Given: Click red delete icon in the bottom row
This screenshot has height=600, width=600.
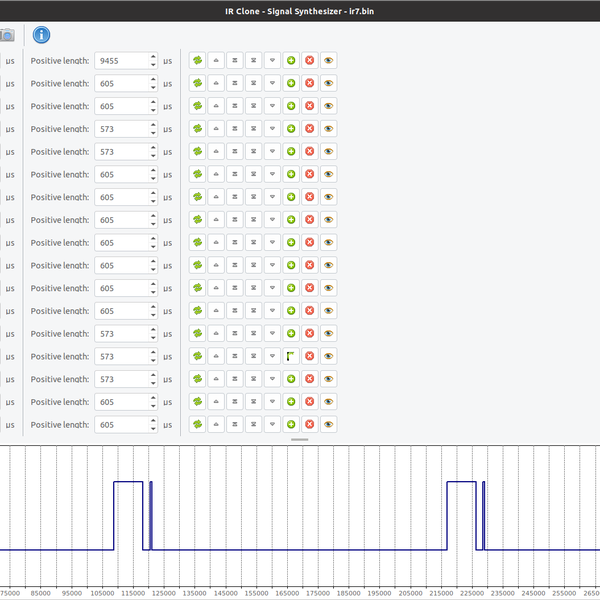Looking at the screenshot, I should tap(309, 425).
